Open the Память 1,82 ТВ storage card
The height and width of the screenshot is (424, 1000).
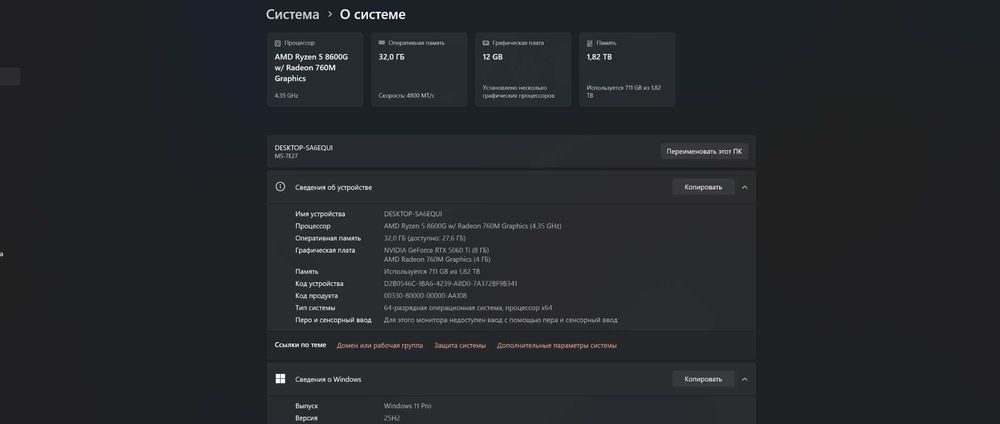627,69
